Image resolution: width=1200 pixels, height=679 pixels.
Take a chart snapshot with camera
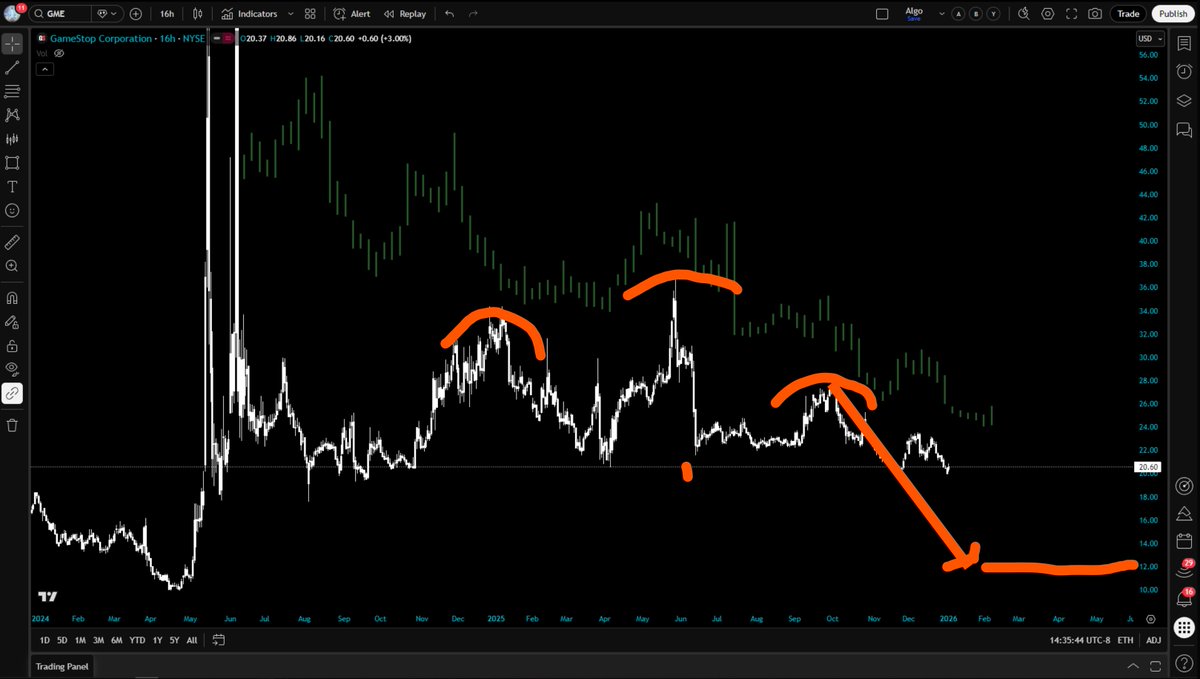(x=1095, y=14)
